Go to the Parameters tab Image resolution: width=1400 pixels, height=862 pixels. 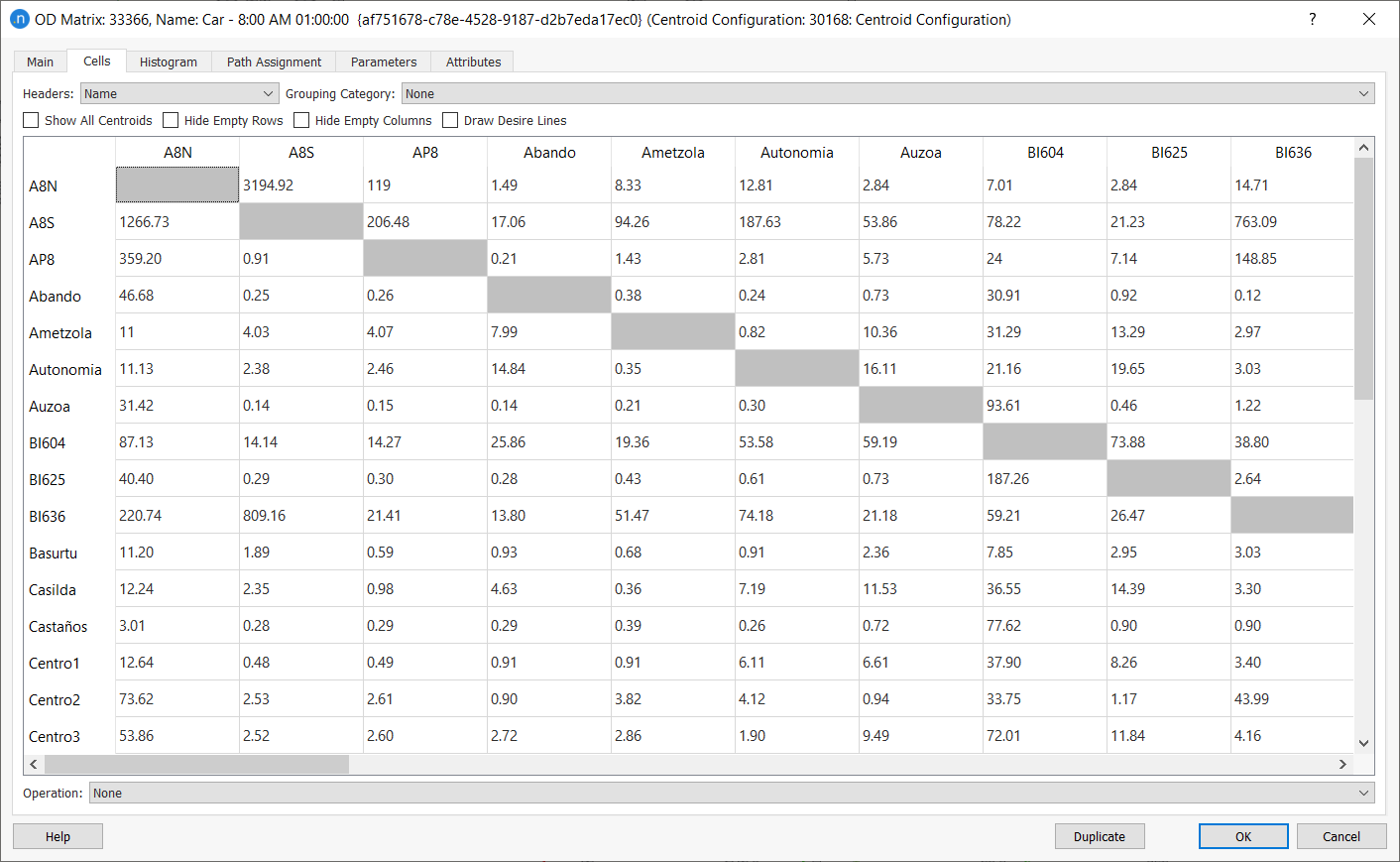383,61
